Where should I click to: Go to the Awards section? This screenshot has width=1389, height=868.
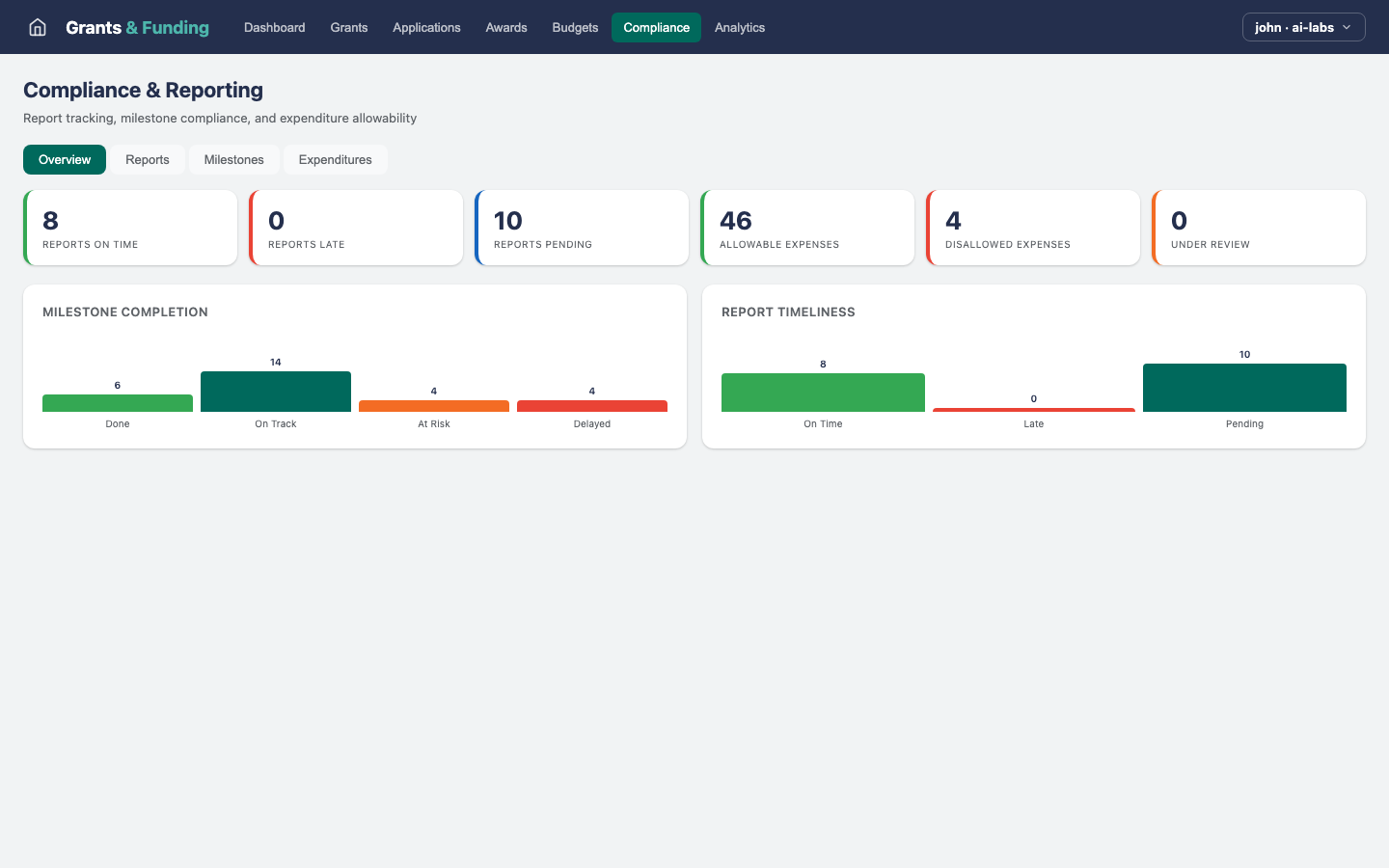505,27
